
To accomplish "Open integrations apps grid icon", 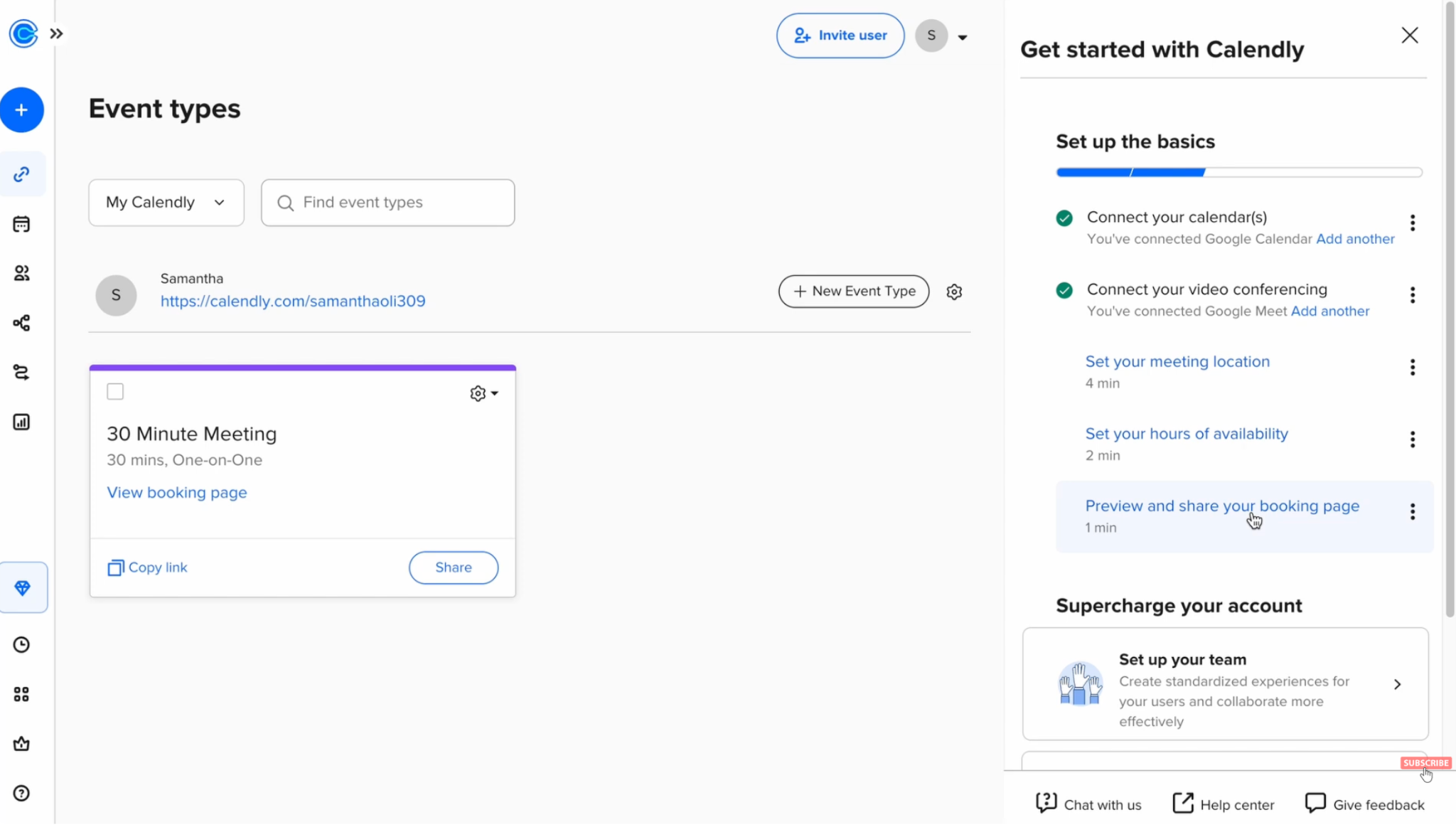I will (22, 694).
